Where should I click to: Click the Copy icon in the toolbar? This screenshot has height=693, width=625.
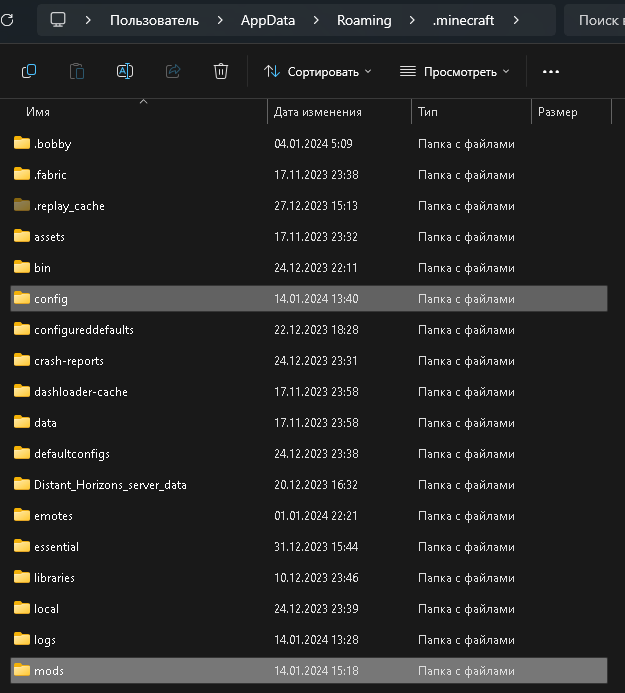coord(29,71)
